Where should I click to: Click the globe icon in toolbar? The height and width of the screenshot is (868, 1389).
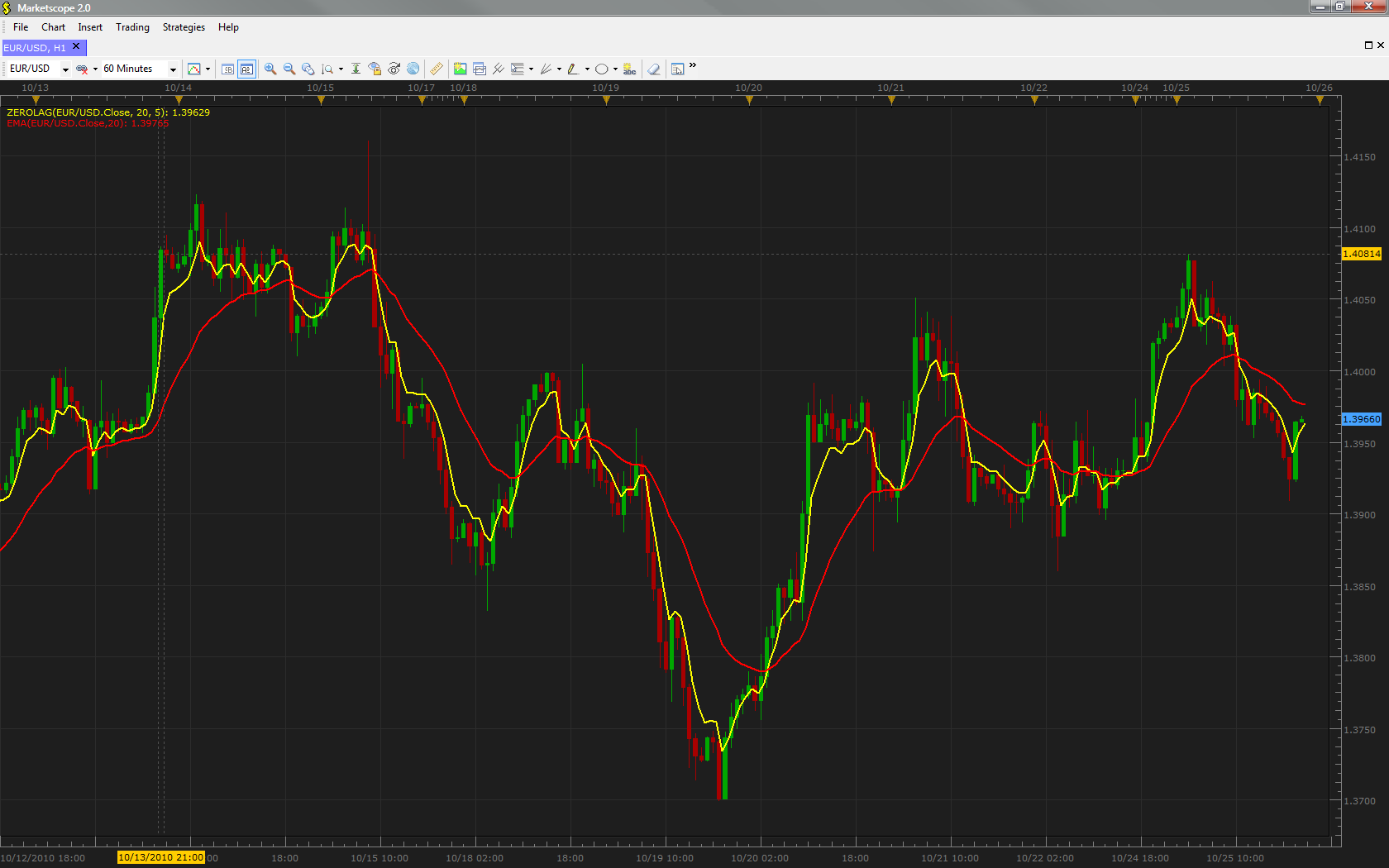[413, 69]
